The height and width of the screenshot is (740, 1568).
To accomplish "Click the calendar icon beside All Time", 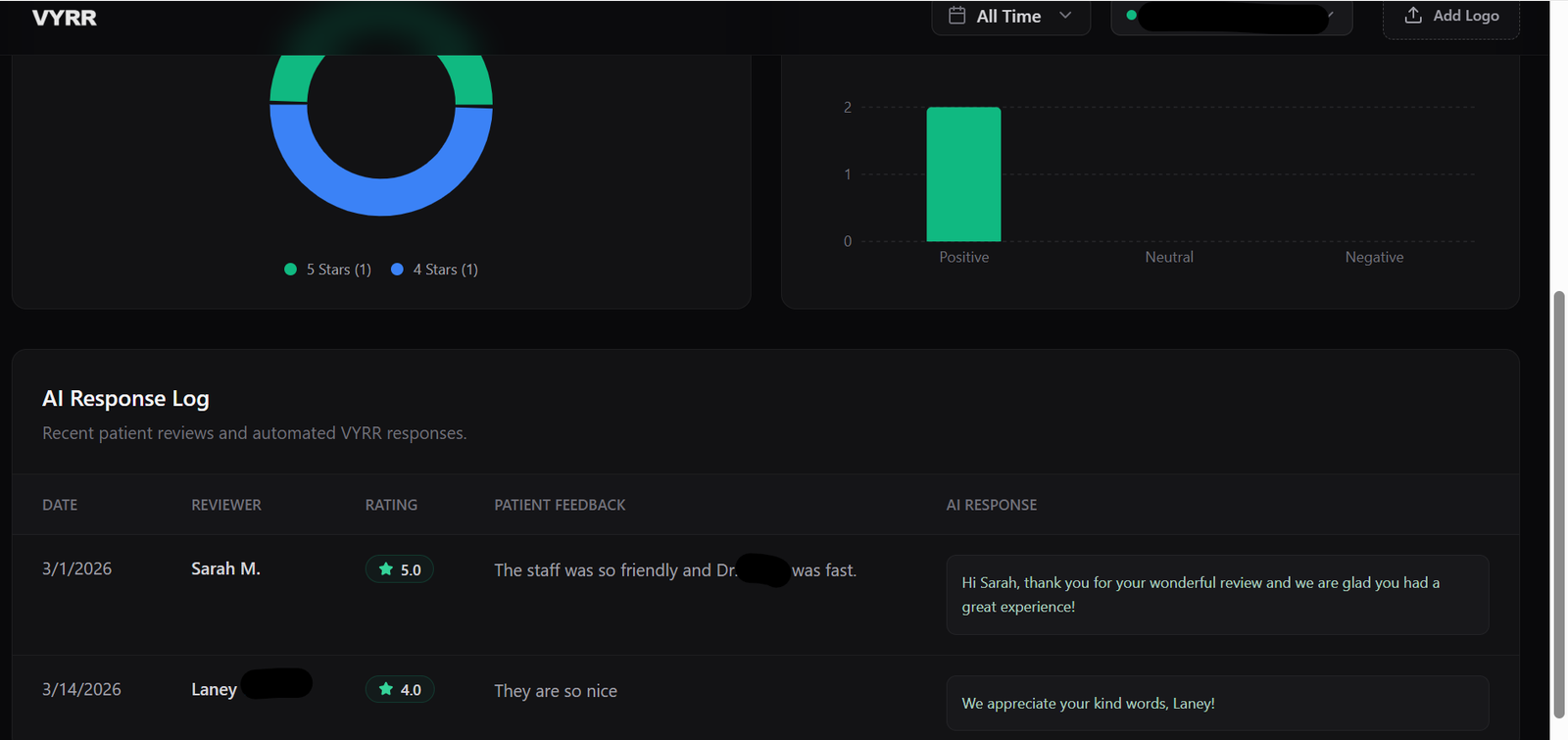I will pos(956,16).
